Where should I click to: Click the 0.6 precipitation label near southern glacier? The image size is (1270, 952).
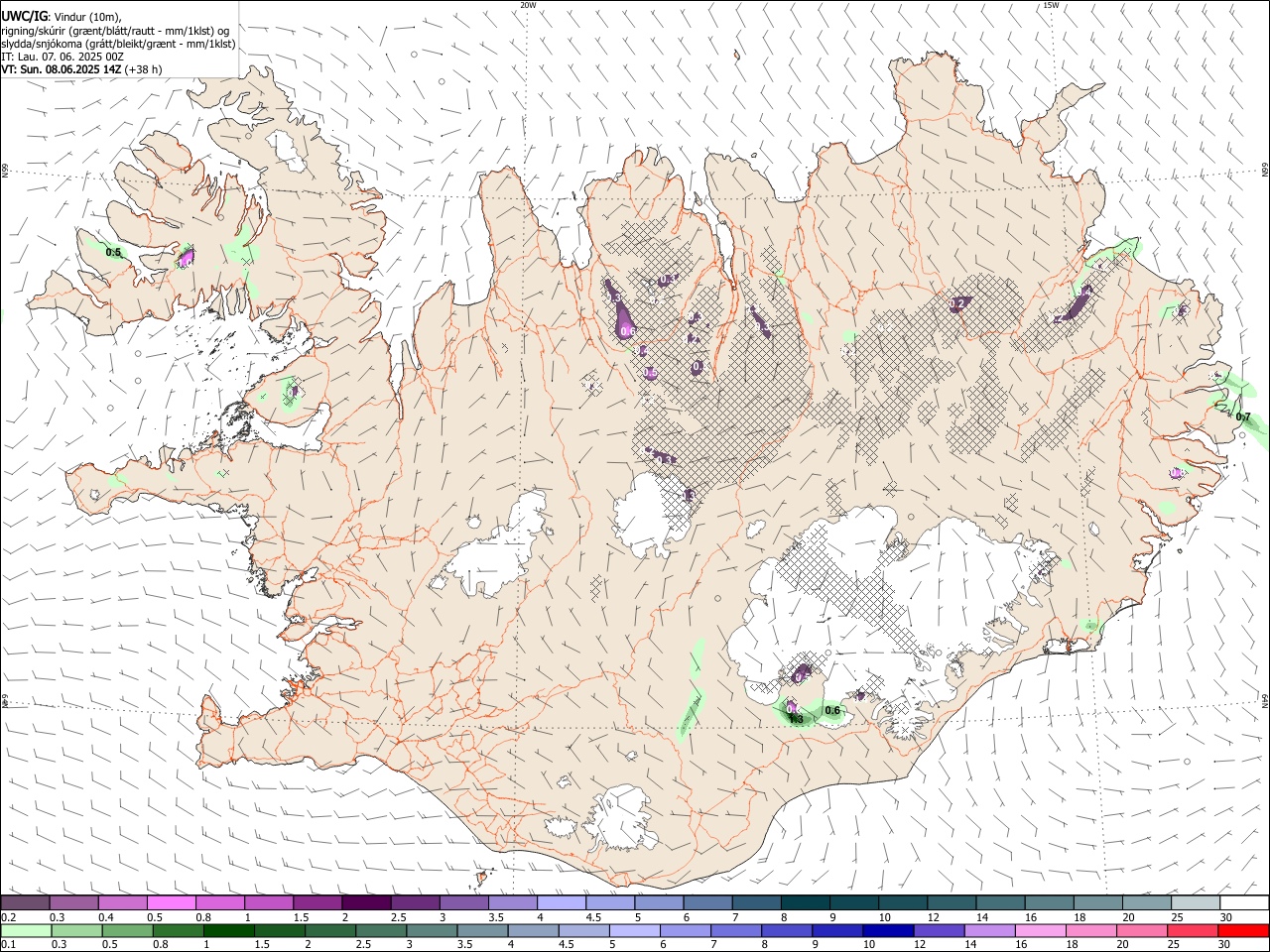832,710
